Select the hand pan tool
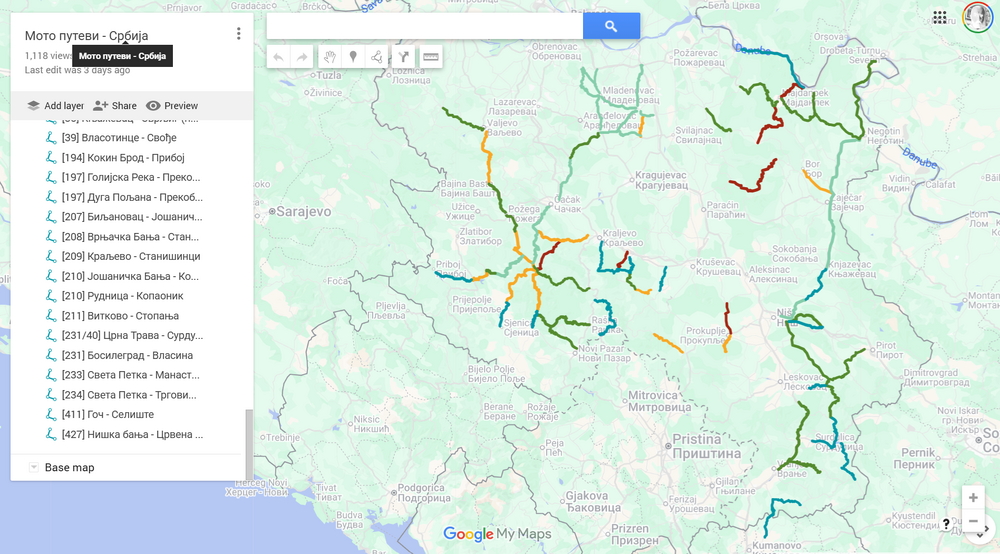 tap(329, 57)
